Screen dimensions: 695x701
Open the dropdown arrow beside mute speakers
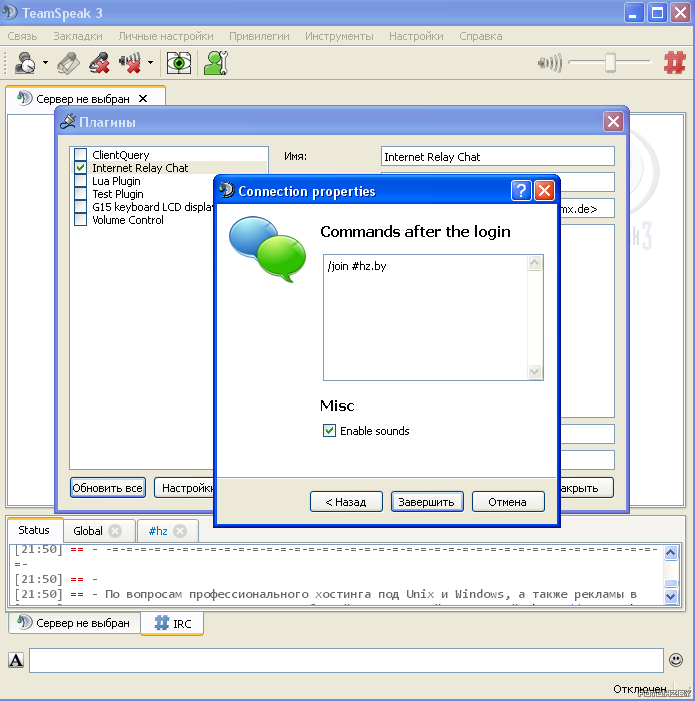[150, 63]
